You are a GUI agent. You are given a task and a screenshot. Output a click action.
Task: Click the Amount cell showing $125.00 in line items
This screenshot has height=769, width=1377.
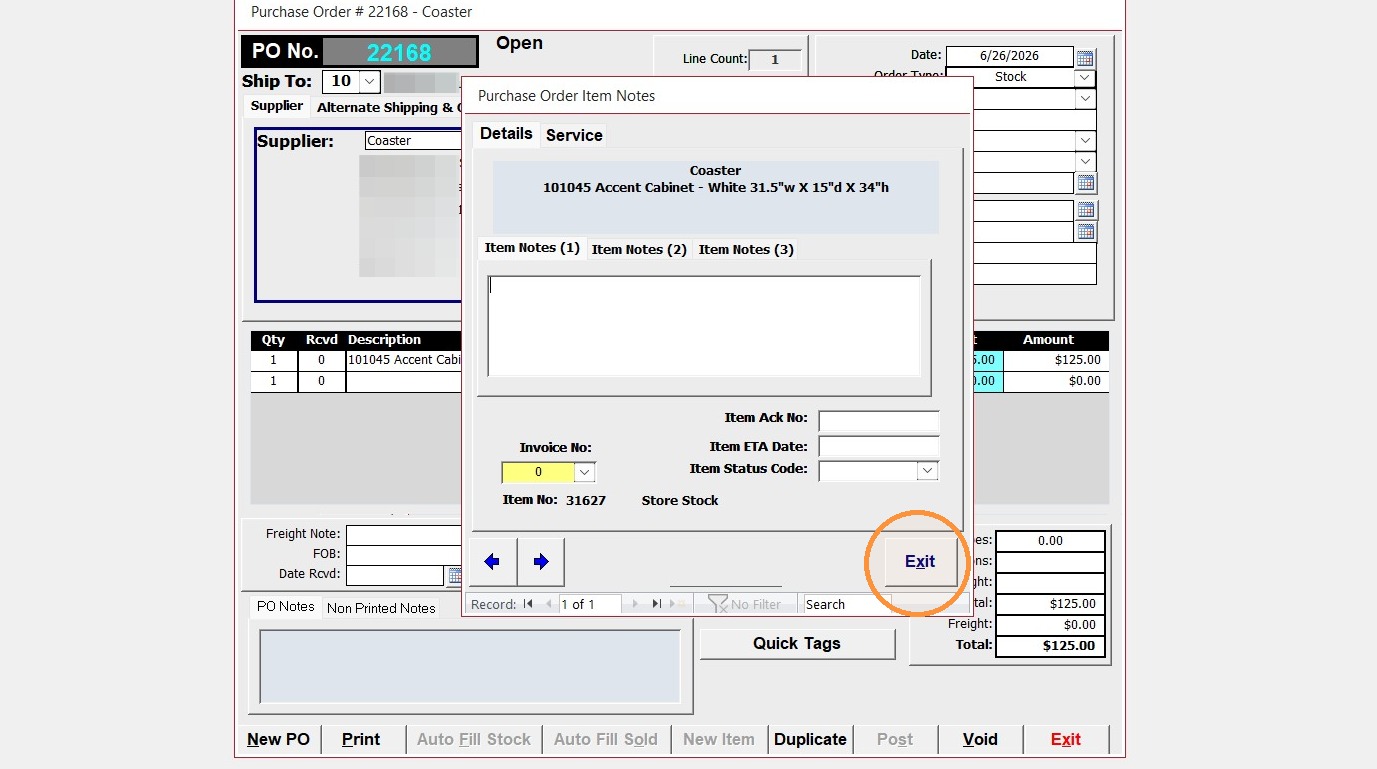click(x=1056, y=360)
